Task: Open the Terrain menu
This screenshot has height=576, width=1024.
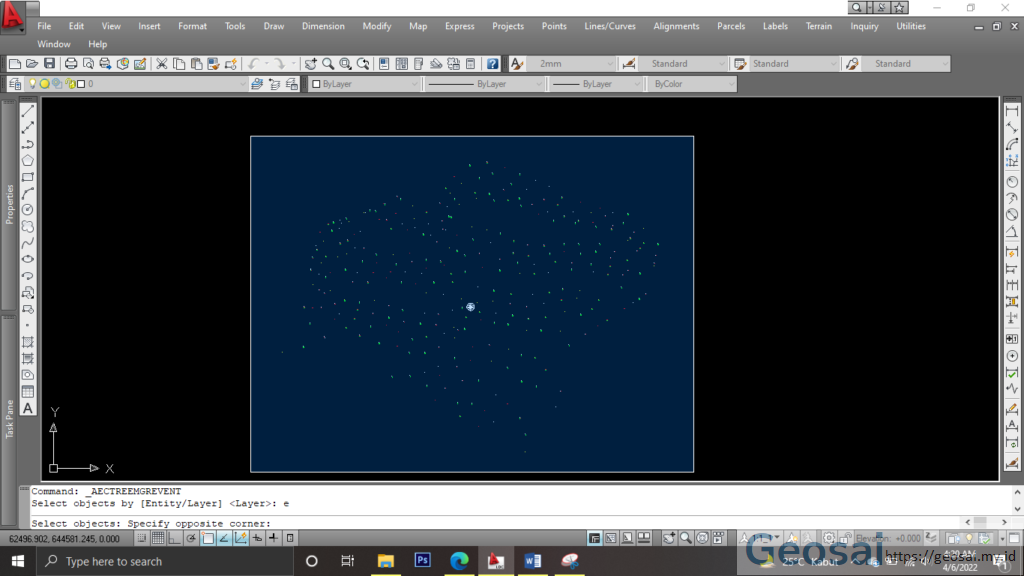Action: click(819, 26)
